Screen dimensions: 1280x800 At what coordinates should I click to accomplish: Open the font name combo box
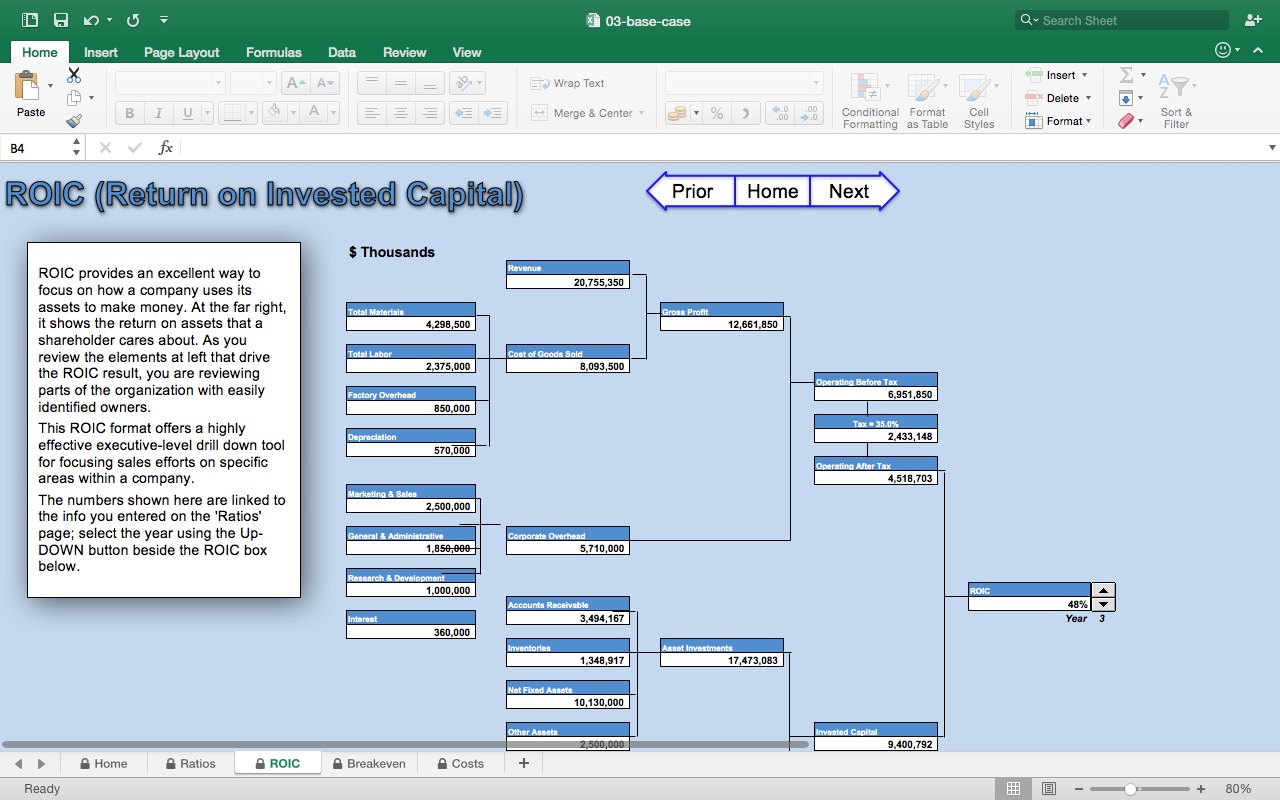tap(170, 83)
